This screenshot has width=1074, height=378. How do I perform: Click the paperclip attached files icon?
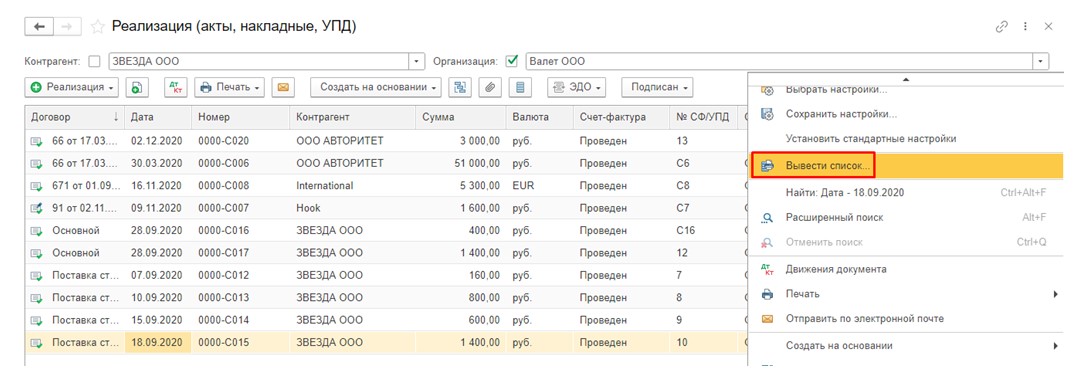click(491, 87)
